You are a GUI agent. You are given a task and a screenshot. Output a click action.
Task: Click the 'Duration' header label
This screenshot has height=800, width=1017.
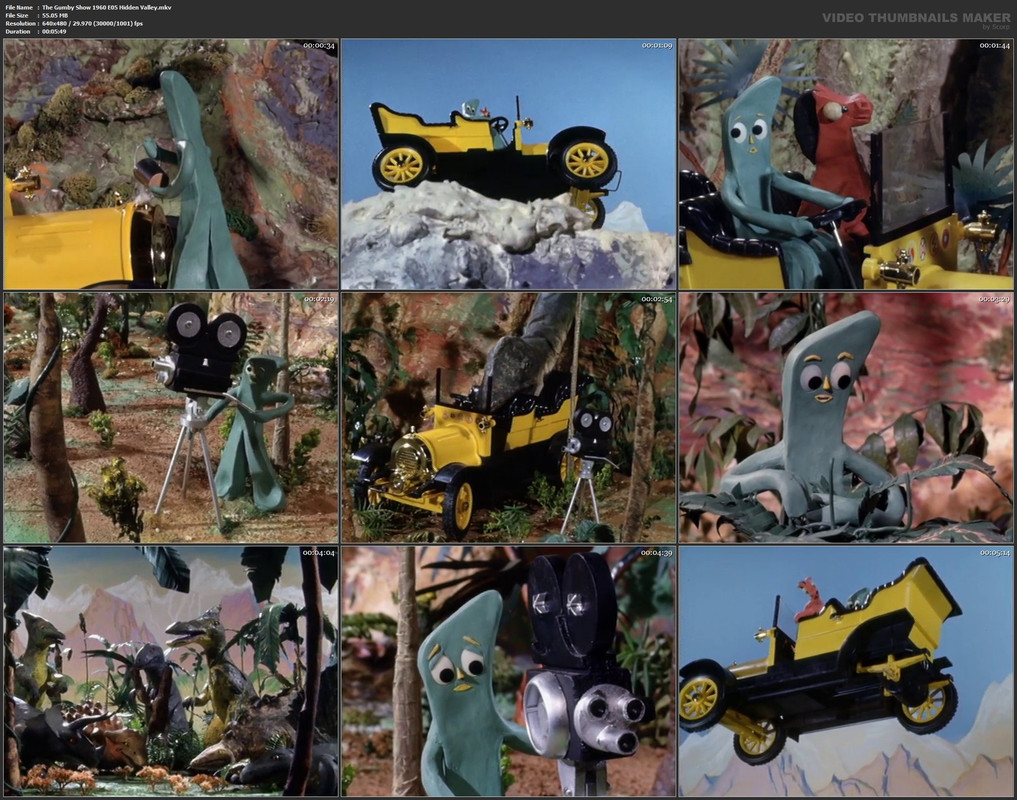(18, 31)
